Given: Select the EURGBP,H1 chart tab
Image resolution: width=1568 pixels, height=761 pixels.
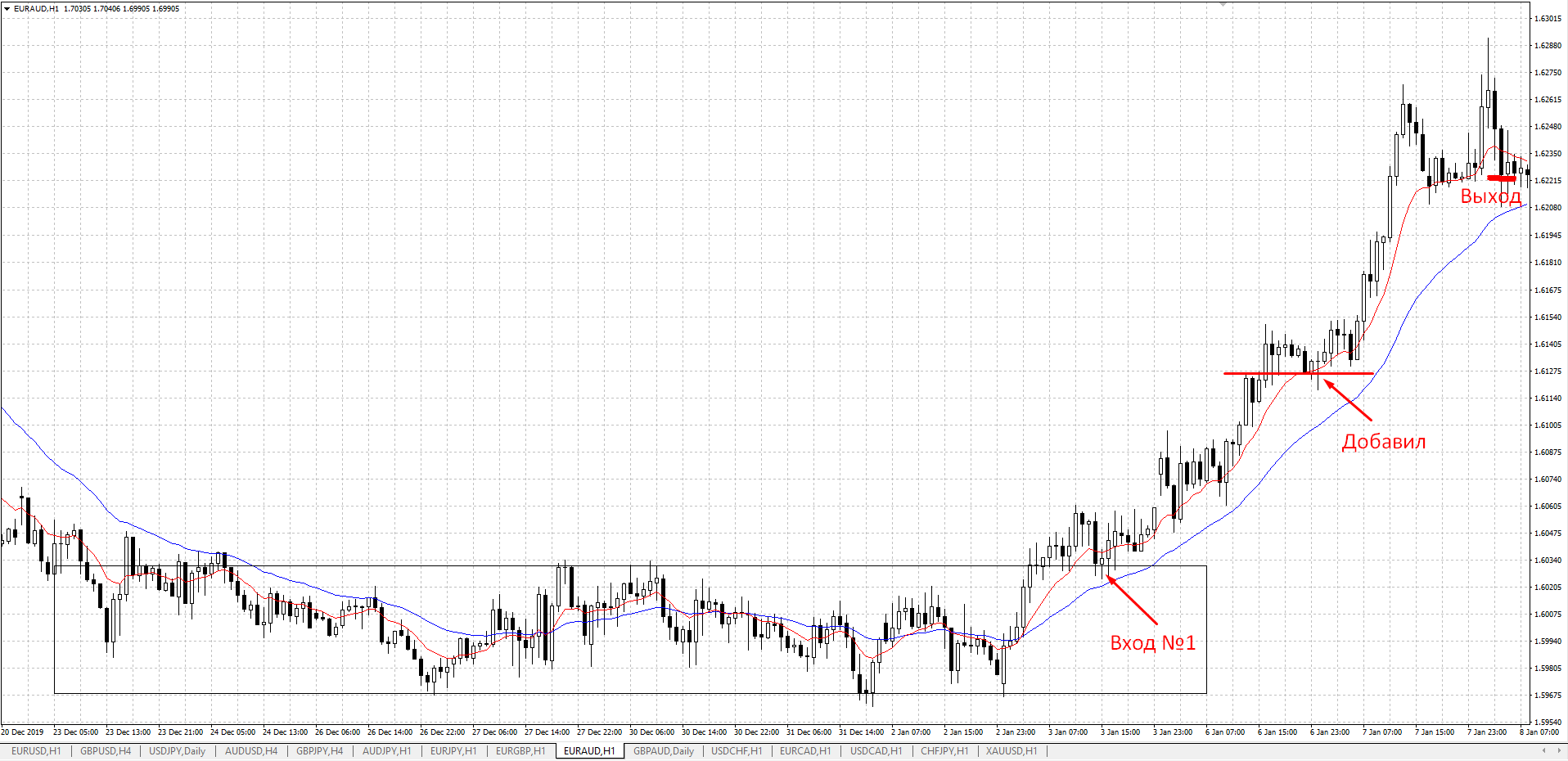Looking at the screenshot, I should pyautogui.click(x=520, y=750).
